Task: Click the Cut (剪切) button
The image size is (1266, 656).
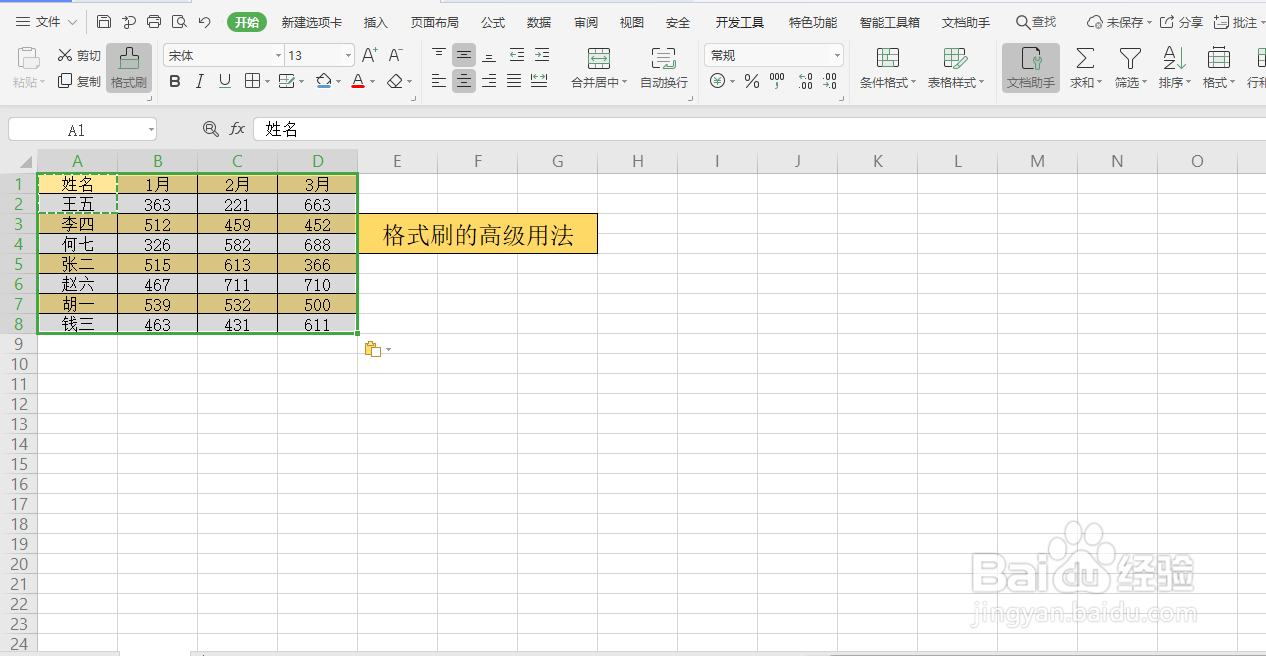Action: click(x=79, y=55)
